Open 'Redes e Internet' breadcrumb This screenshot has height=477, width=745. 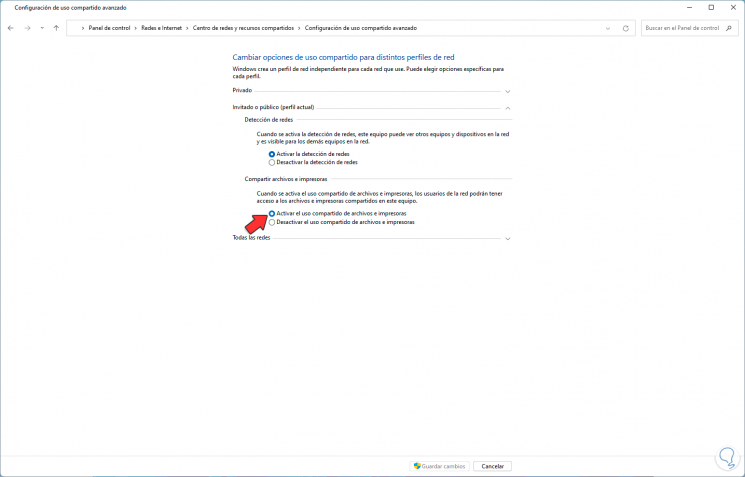[x=162, y=29]
